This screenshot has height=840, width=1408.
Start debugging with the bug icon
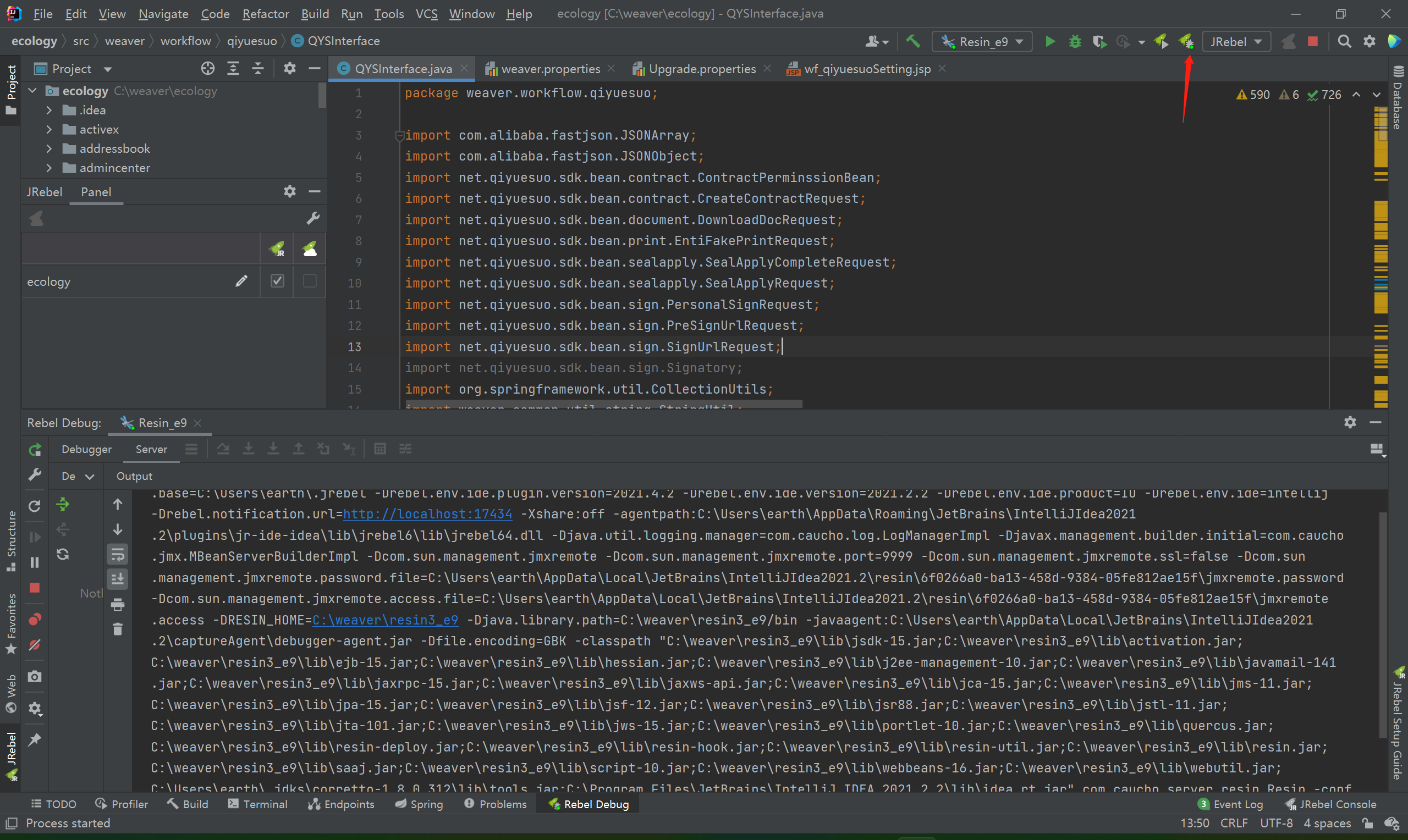1075,41
